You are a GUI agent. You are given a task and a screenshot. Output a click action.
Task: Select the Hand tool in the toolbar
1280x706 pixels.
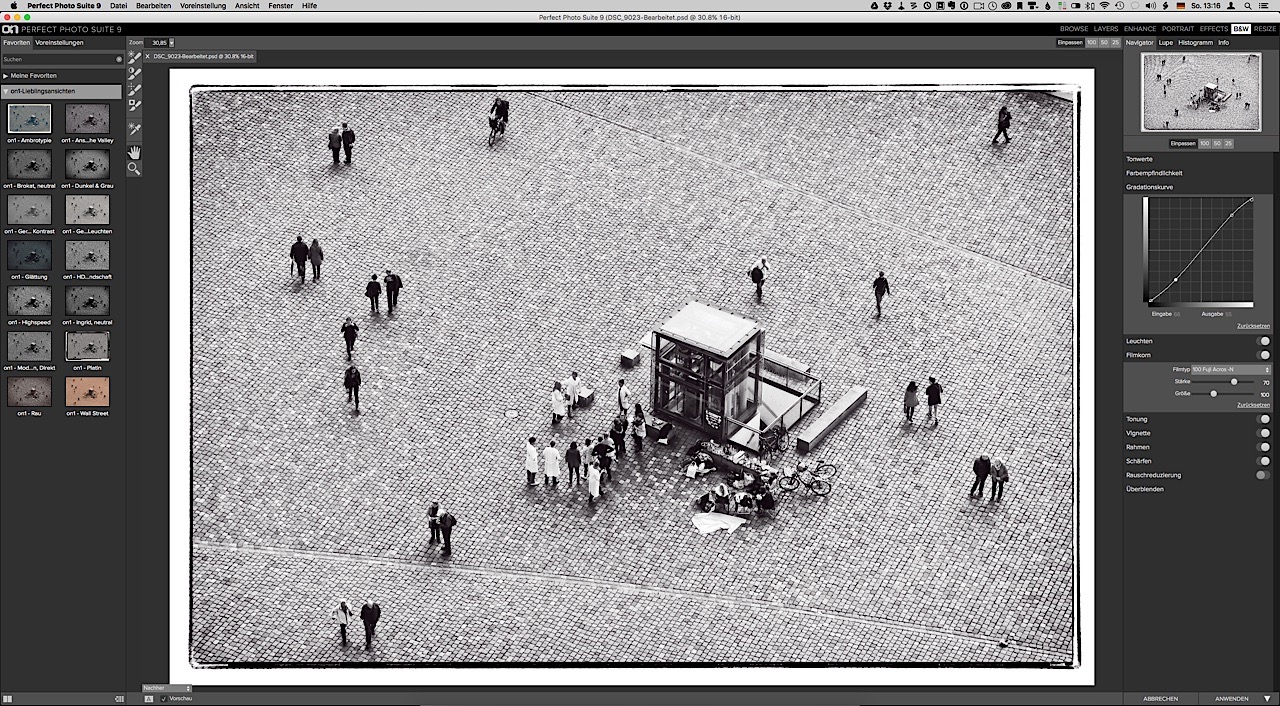point(134,152)
